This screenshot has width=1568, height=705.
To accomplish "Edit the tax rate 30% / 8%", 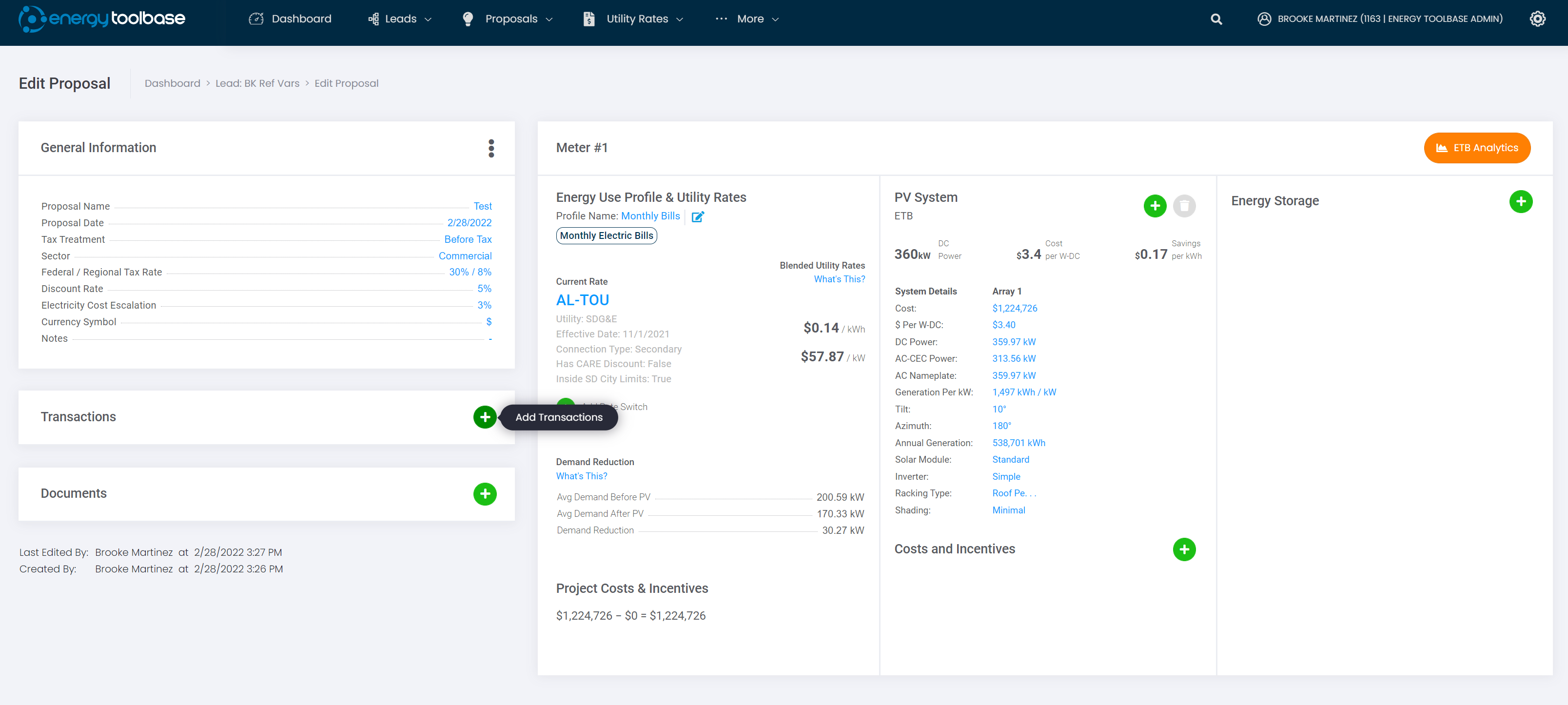I will [470, 272].
